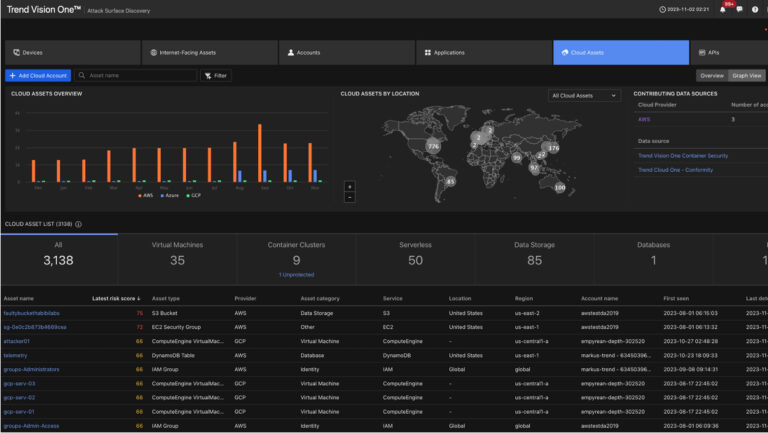Zoom in on the location map
Viewport: 768px width, 433px height.
(349, 187)
